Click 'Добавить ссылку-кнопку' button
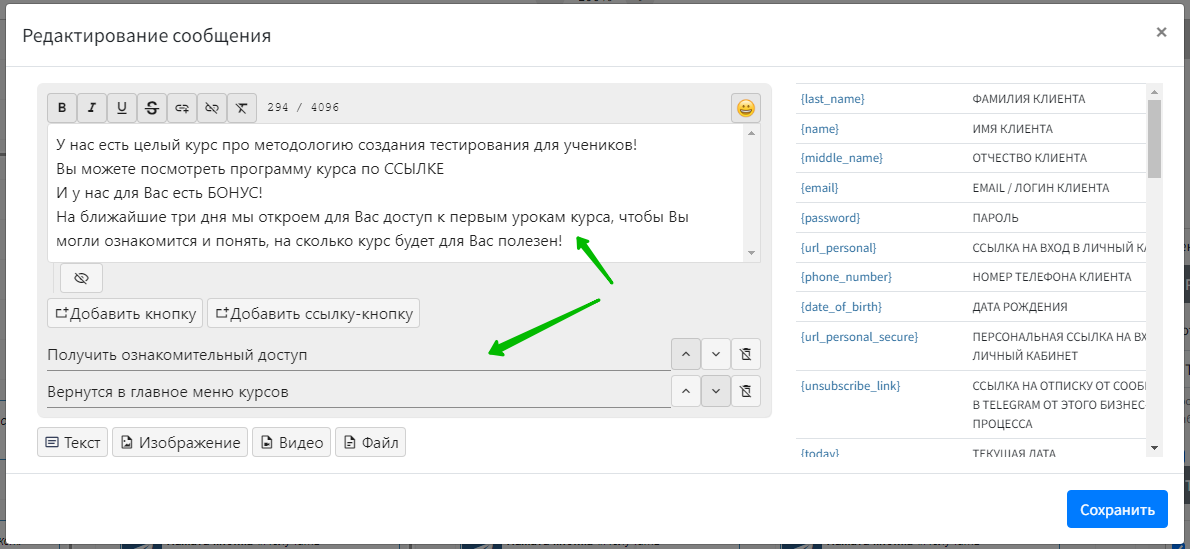This screenshot has height=549, width=1190. (x=313, y=313)
